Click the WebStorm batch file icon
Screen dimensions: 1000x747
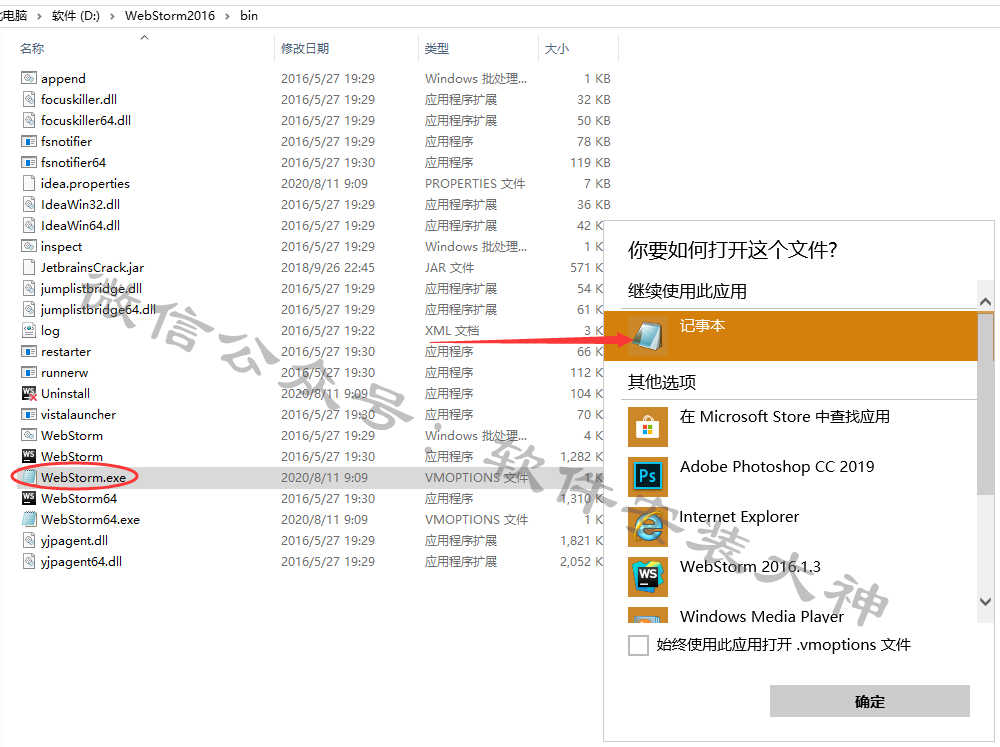[x=29, y=436]
